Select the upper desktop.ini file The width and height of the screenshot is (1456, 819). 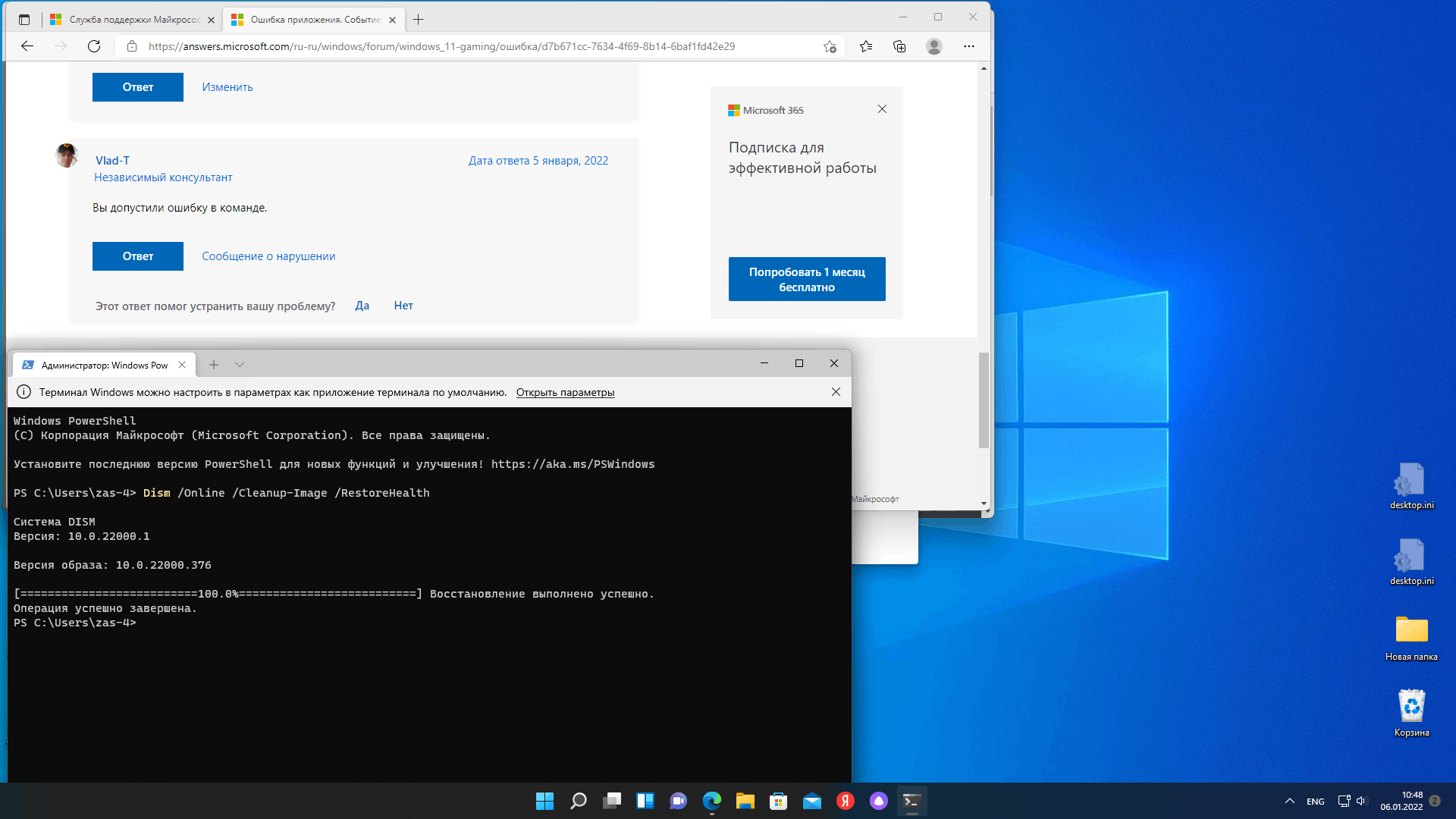click(x=1411, y=485)
